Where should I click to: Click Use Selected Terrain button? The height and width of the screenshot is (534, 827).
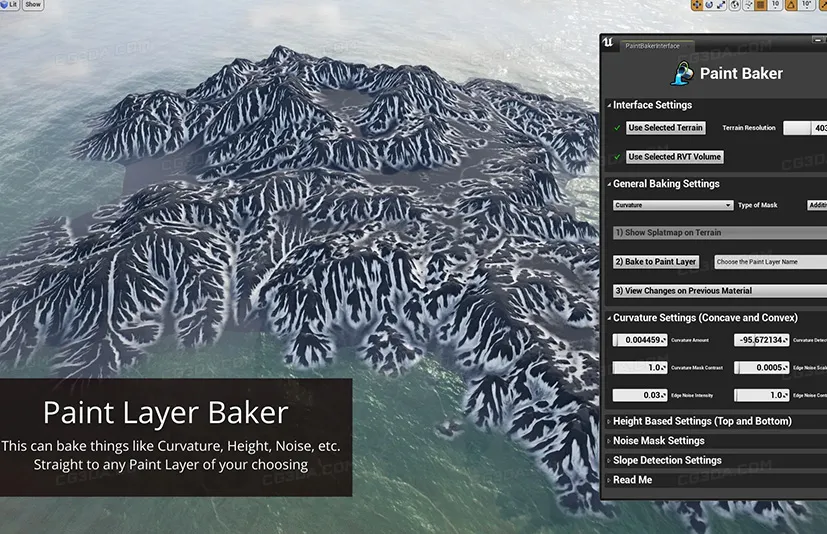point(666,128)
